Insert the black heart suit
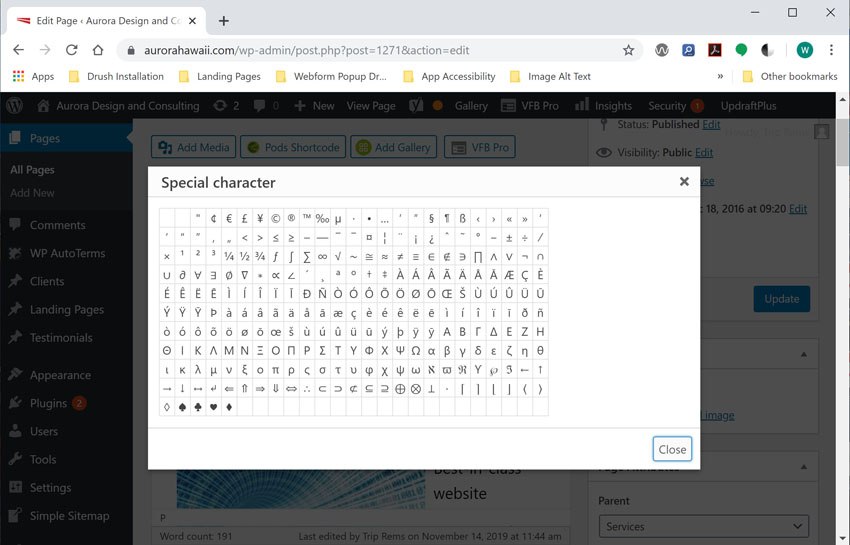The image size is (850, 545). coord(214,407)
